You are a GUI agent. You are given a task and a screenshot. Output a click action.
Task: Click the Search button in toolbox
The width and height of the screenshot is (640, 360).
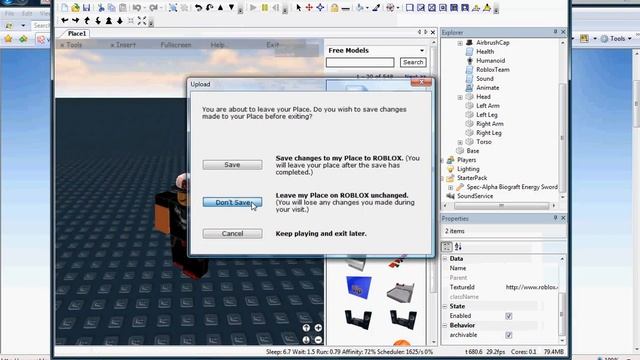[x=413, y=62]
